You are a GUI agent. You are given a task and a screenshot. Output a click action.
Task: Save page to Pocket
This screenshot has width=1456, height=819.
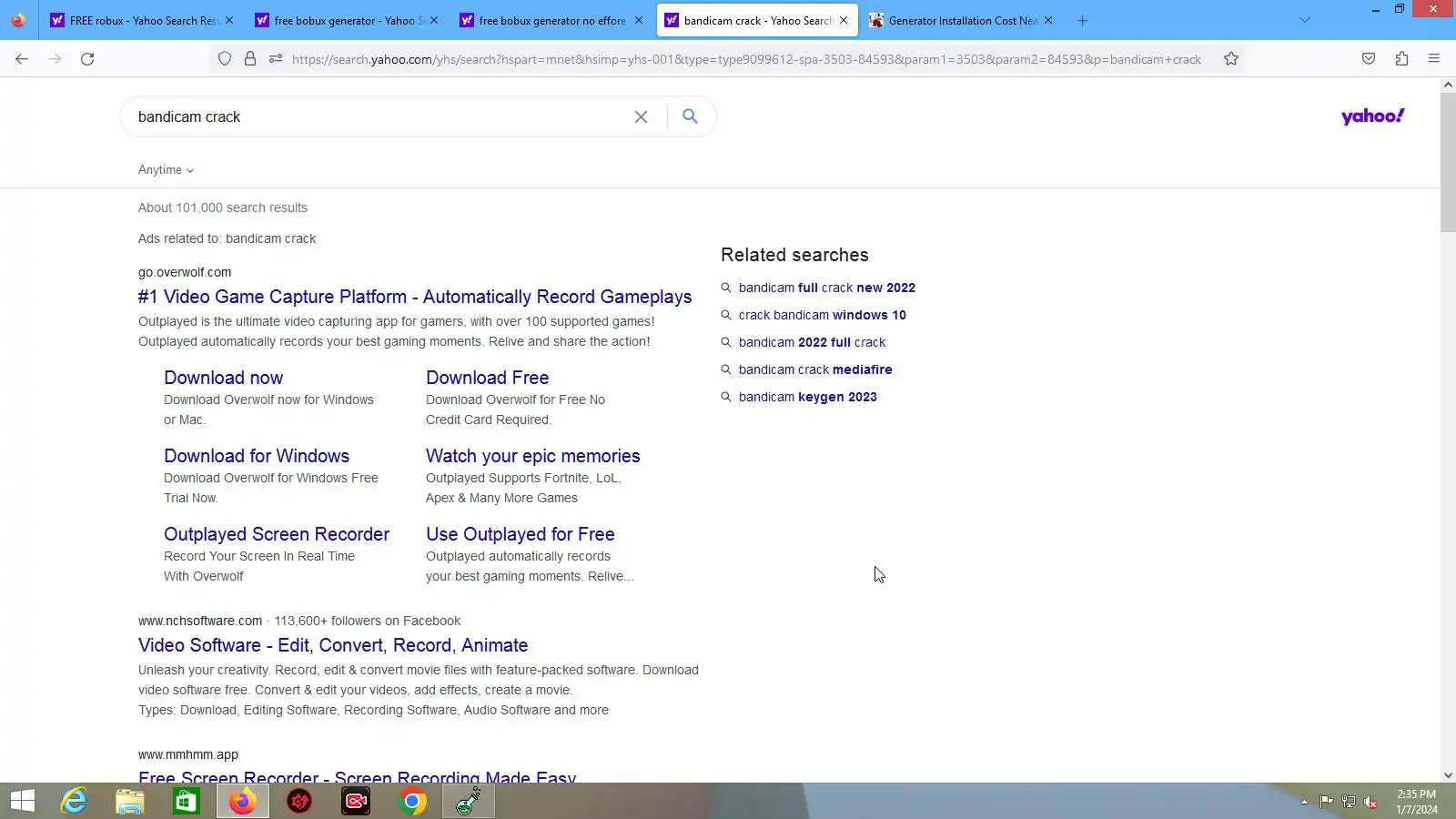1369,59
